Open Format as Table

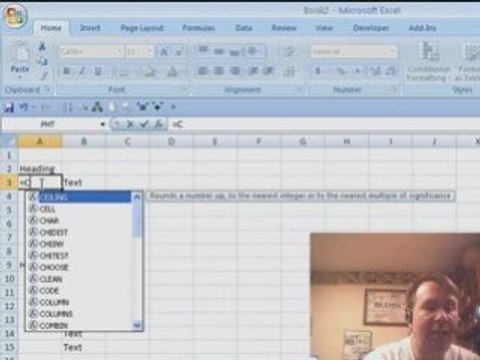pos(469,62)
